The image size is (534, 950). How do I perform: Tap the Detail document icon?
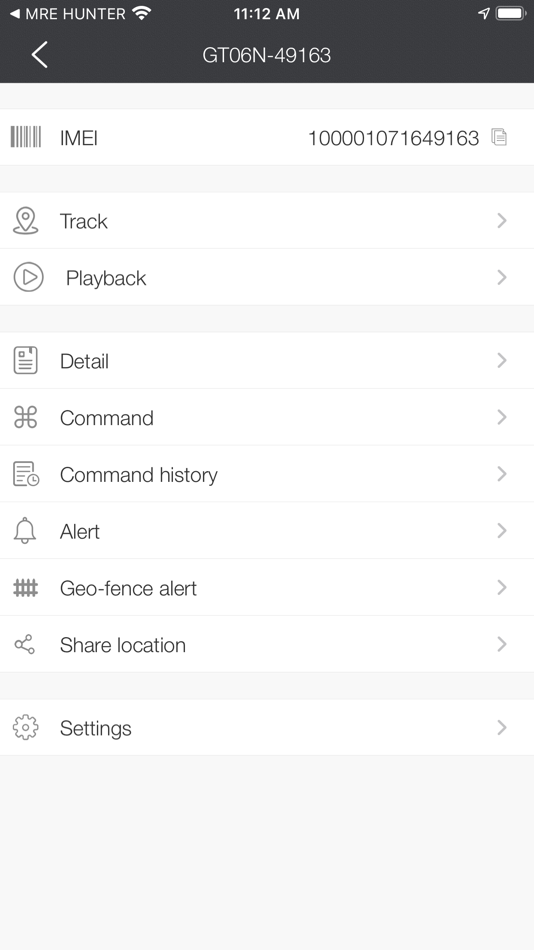tap(25, 360)
